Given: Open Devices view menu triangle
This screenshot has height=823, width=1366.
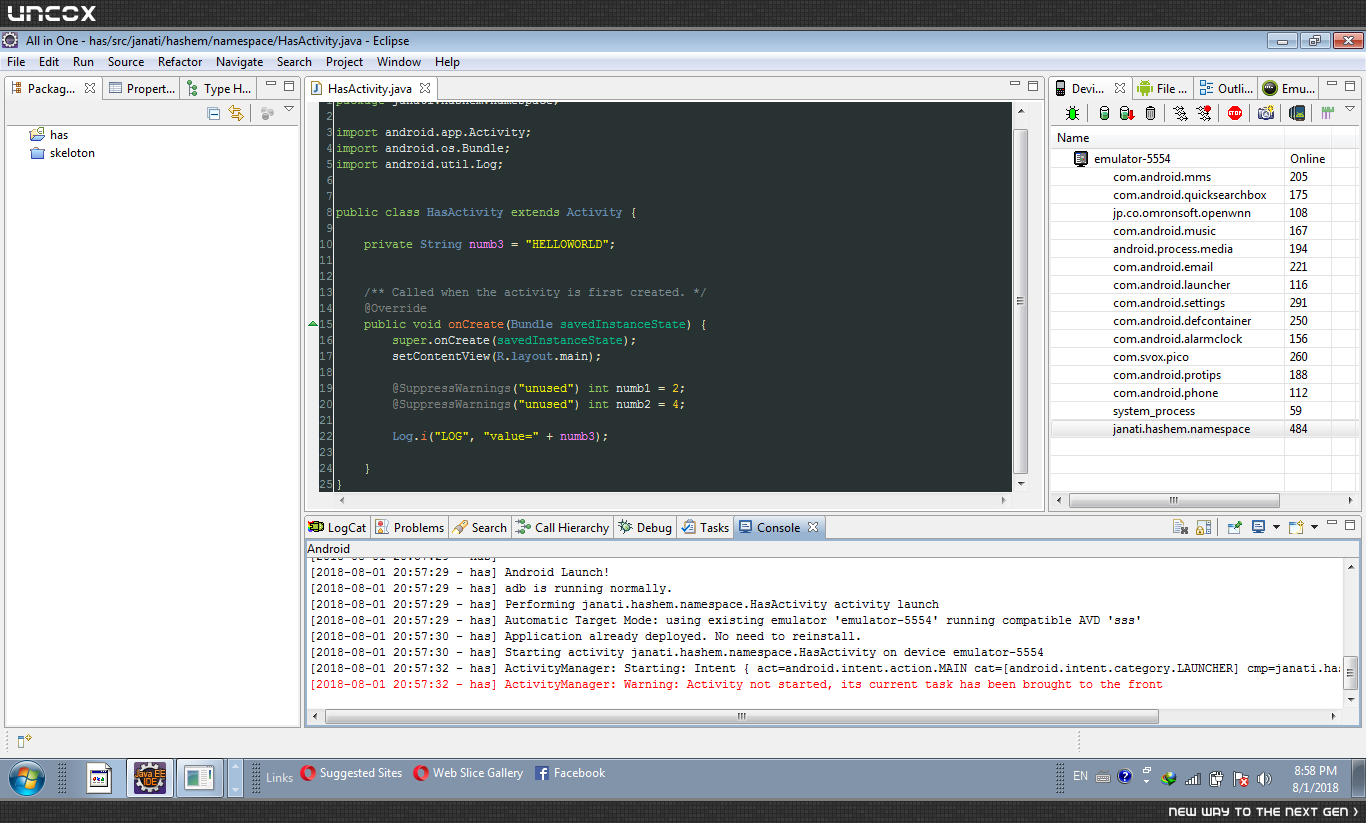Looking at the screenshot, I should [1350, 110].
